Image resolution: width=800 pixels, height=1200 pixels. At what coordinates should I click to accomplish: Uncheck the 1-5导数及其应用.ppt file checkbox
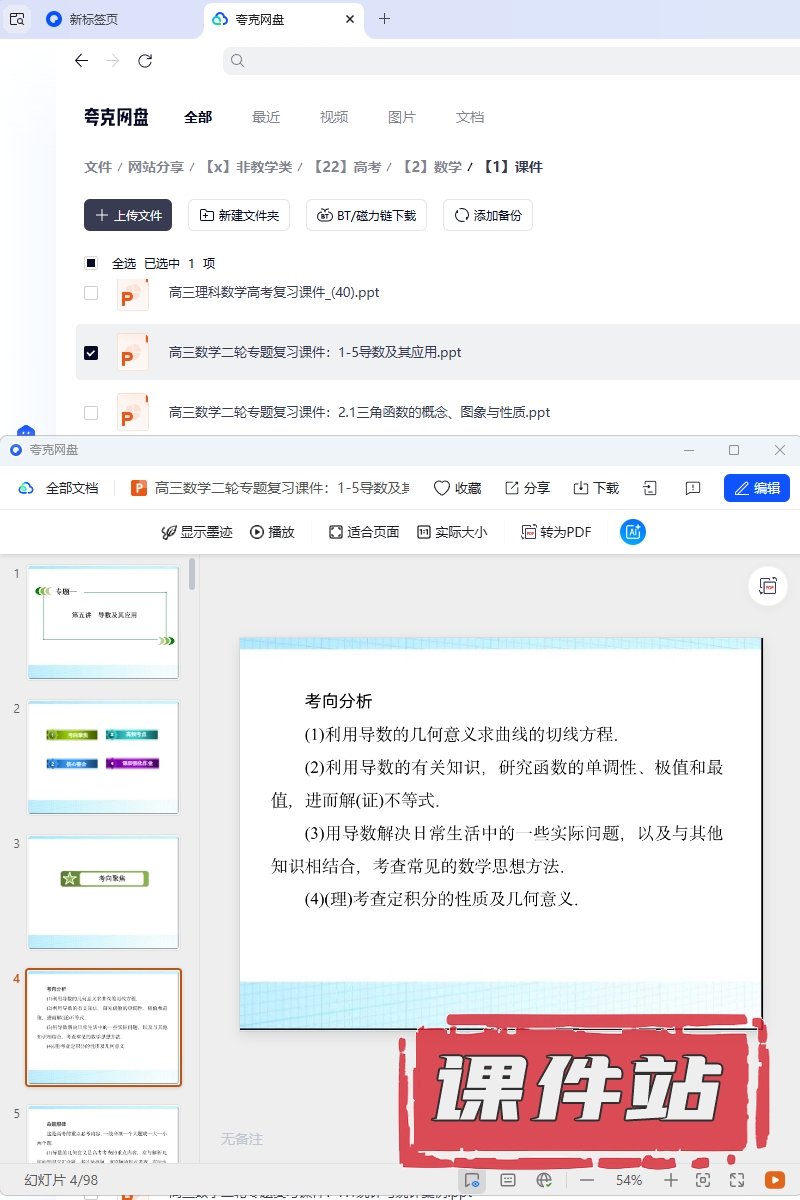point(91,353)
